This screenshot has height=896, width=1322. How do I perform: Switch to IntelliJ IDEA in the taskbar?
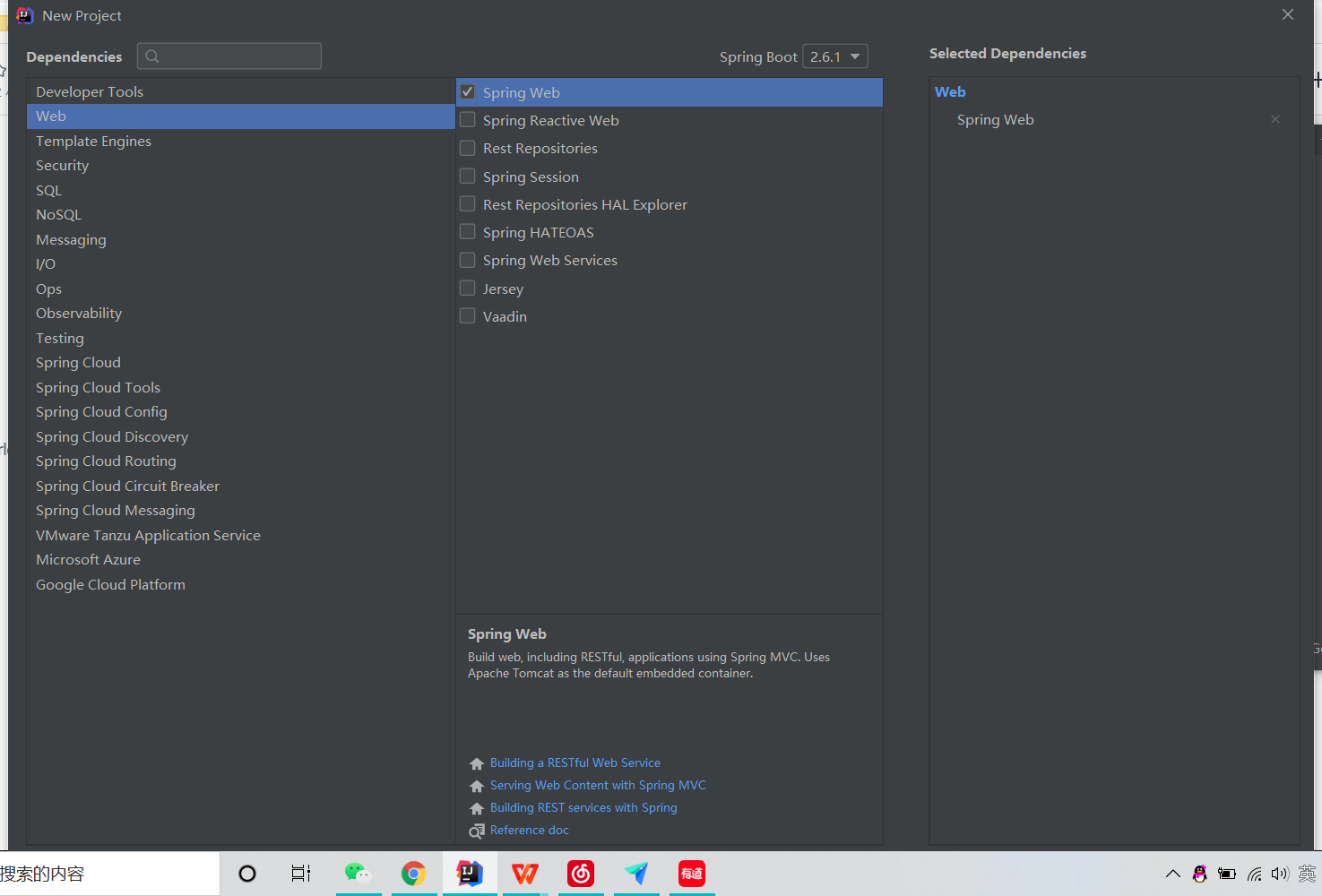470,874
